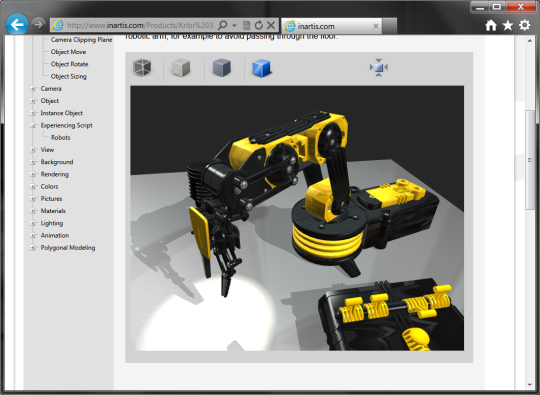Image resolution: width=540 pixels, height=395 pixels.
Task: Expand the Camera tree node
Action: pos(32,89)
